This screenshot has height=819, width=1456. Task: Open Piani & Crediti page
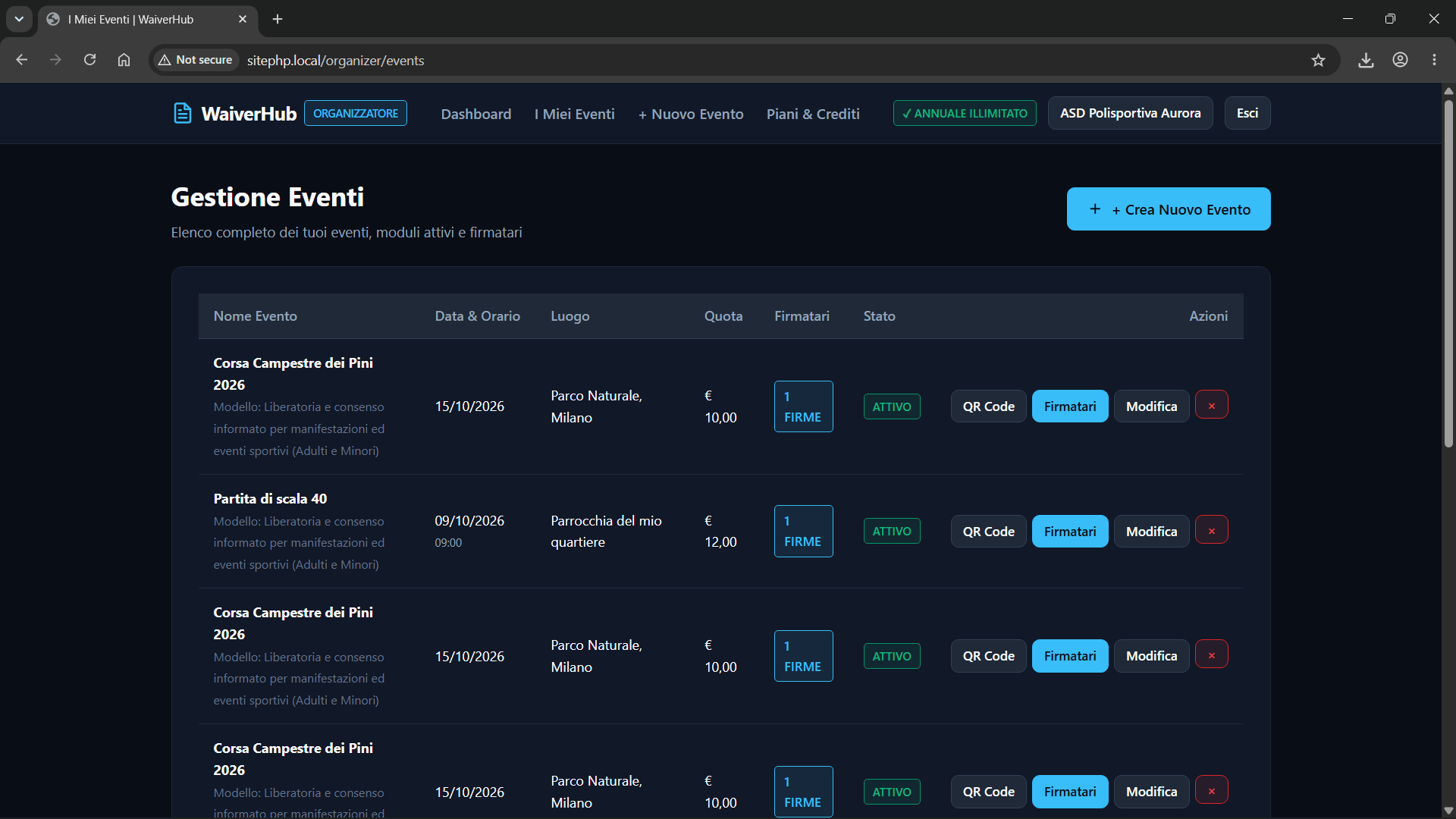click(x=813, y=114)
